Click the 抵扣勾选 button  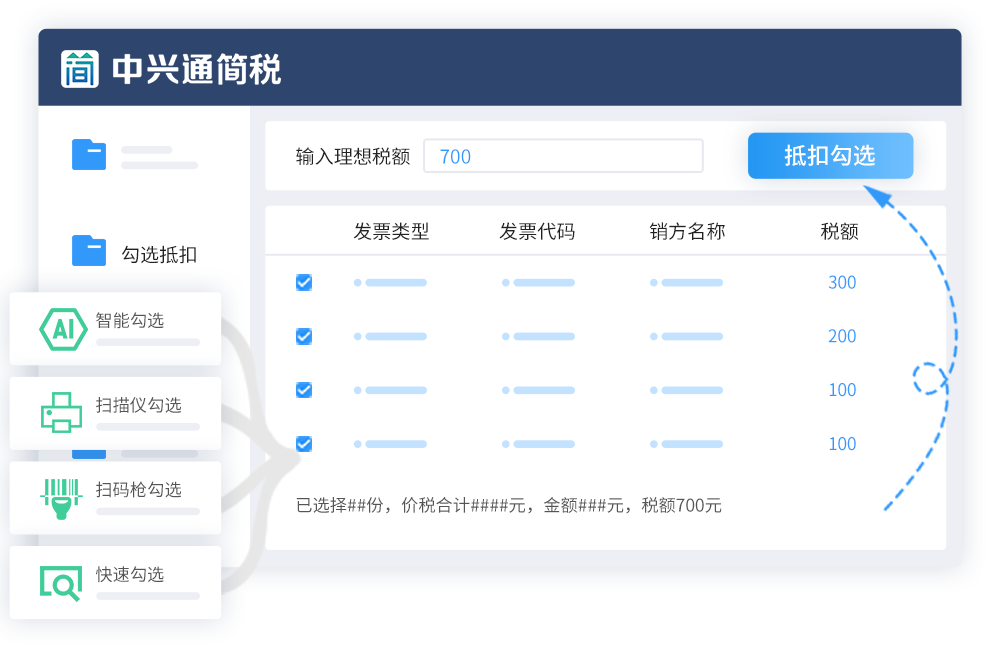pyautogui.click(x=830, y=156)
